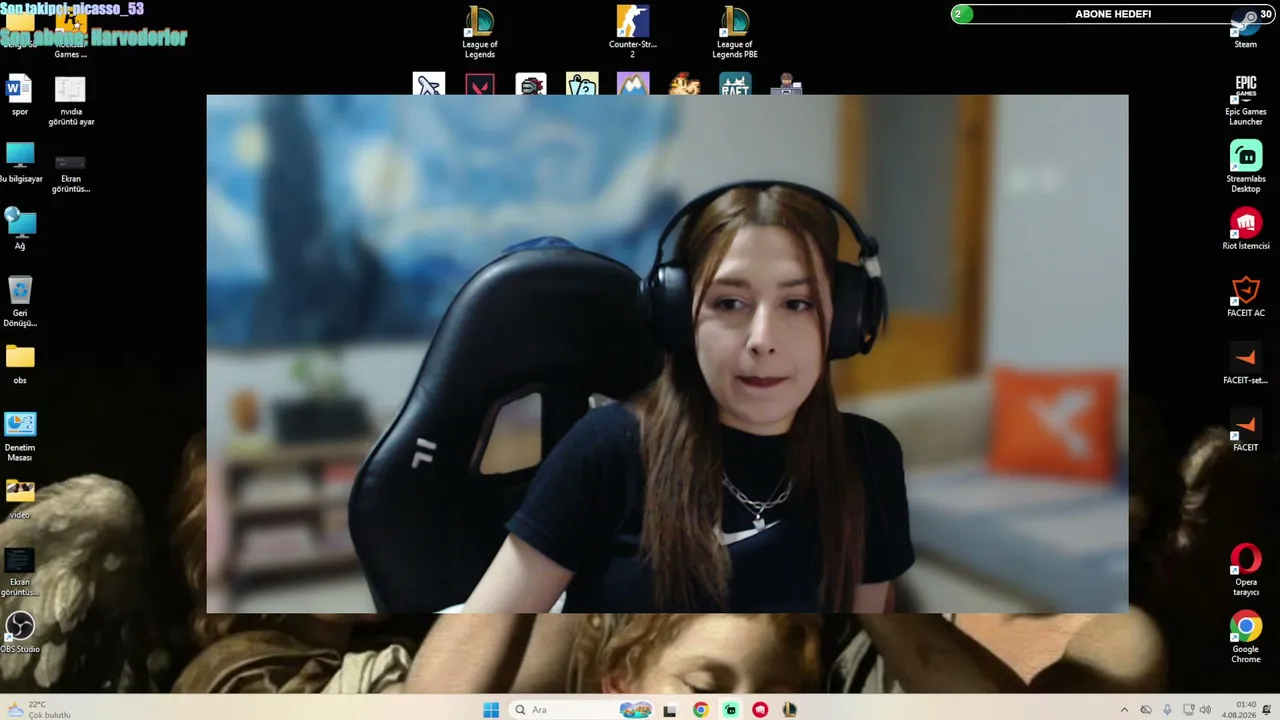Image resolution: width=1280 pixels, height=720 pixels.
Task: Click the microphone tray icon
Action: (1167, 710)
